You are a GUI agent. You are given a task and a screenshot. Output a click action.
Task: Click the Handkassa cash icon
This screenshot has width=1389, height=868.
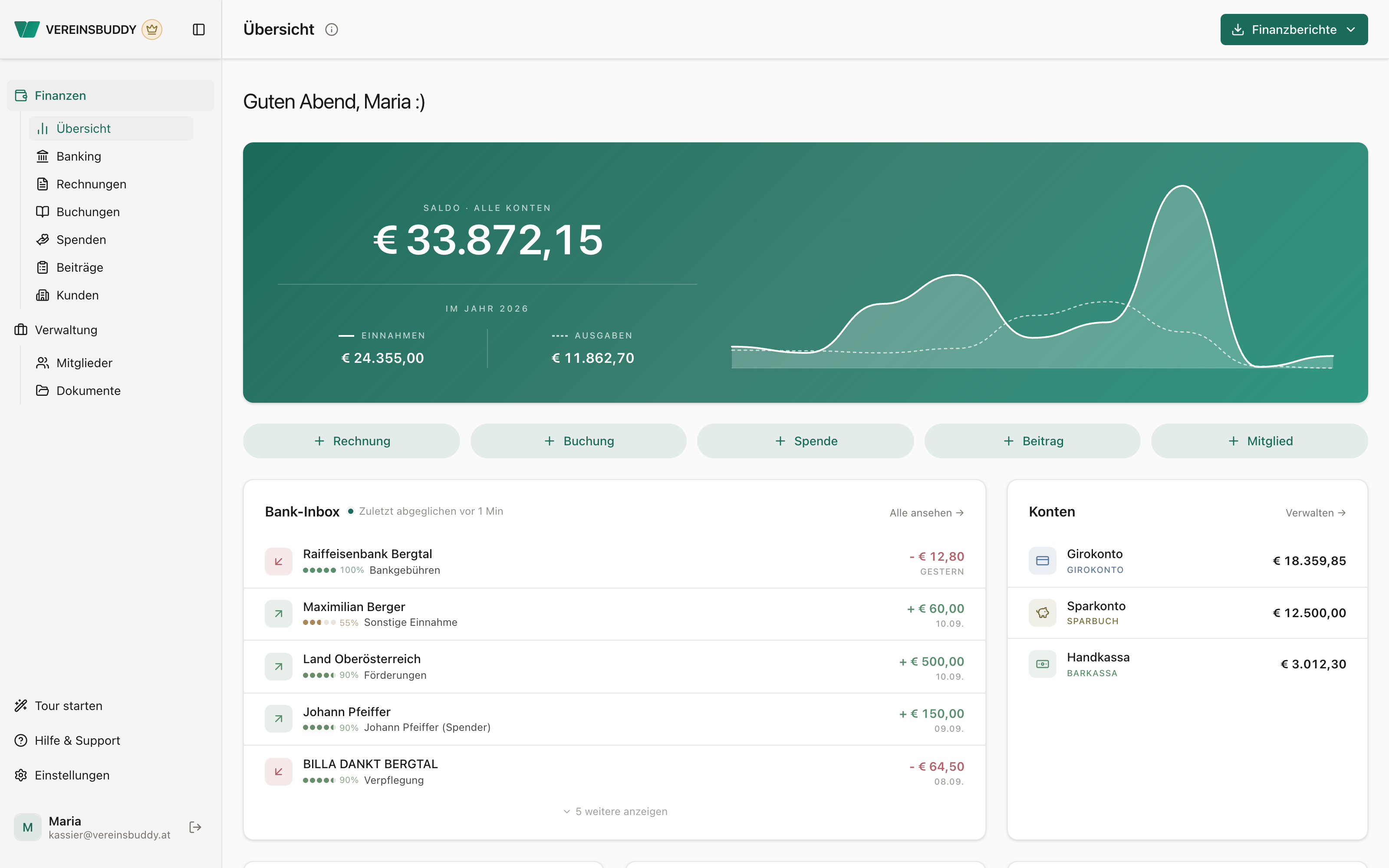tap(1042, 664)
